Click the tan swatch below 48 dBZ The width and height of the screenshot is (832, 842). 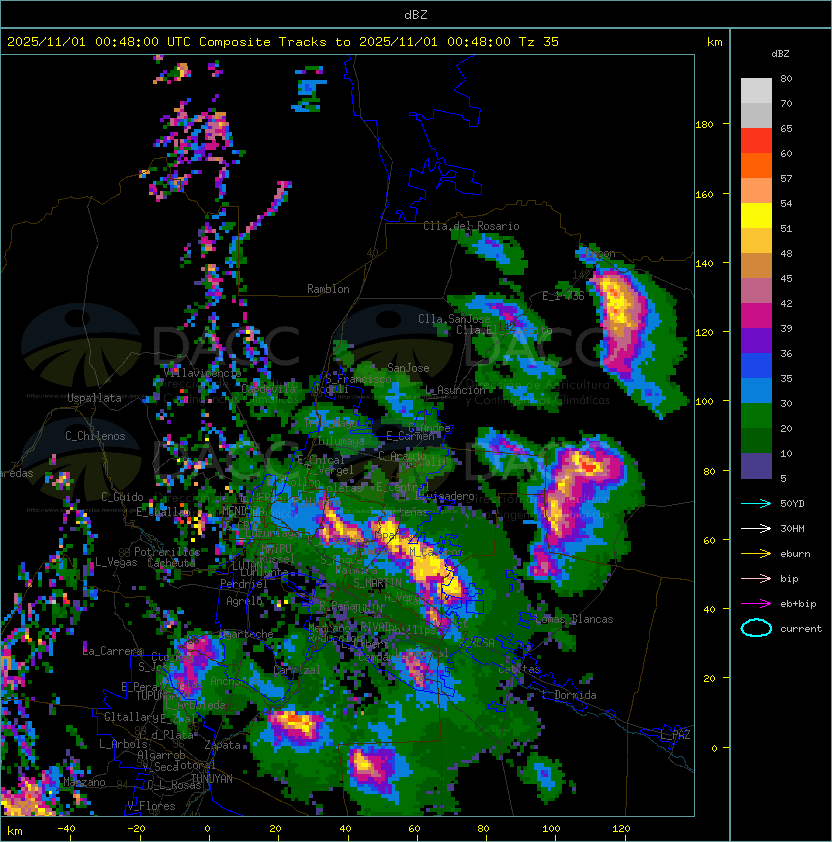coord(756,265)
